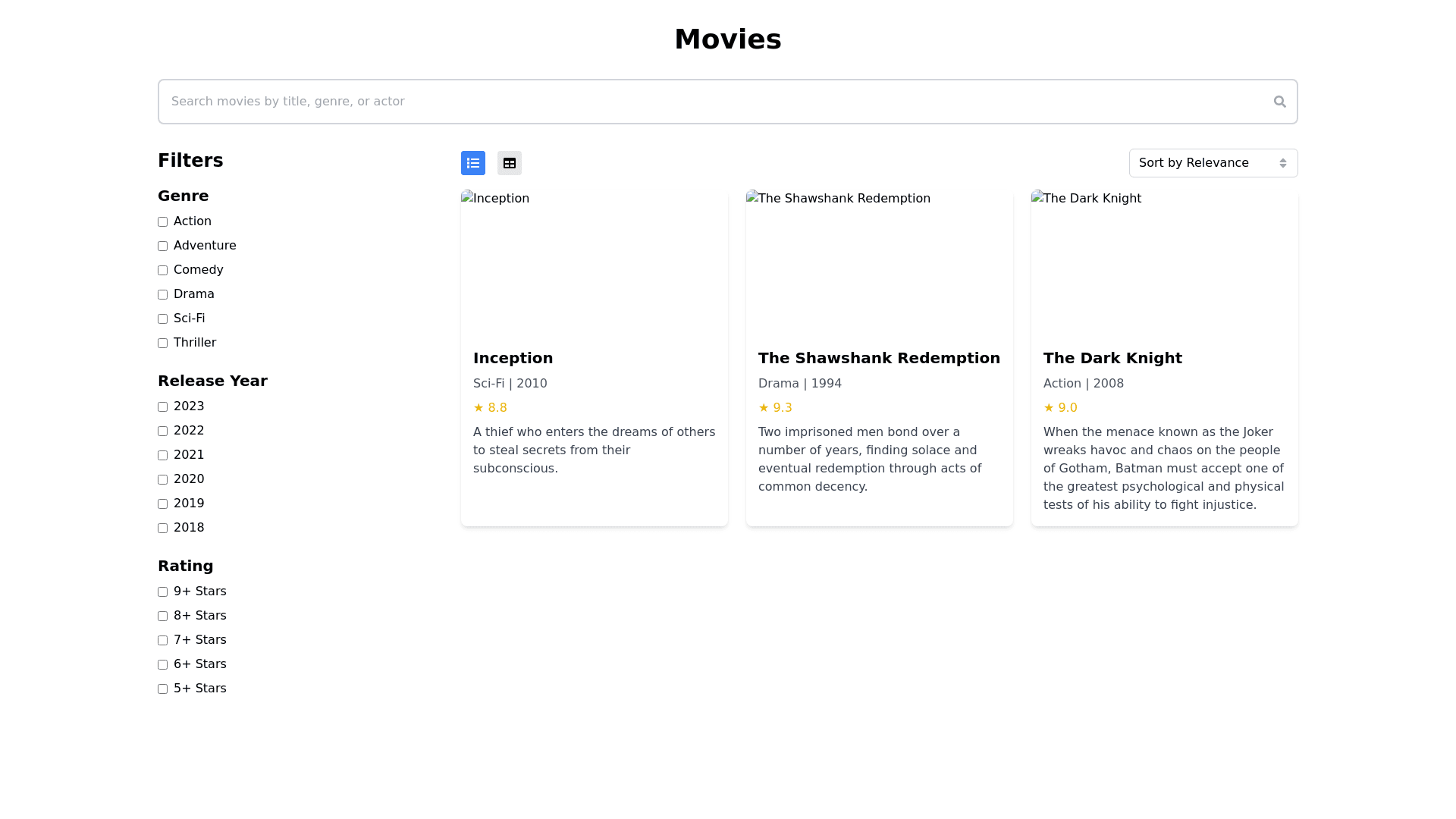Enable the 9+ Stars rating filter

pyautogui.click(x=163, y=592)
